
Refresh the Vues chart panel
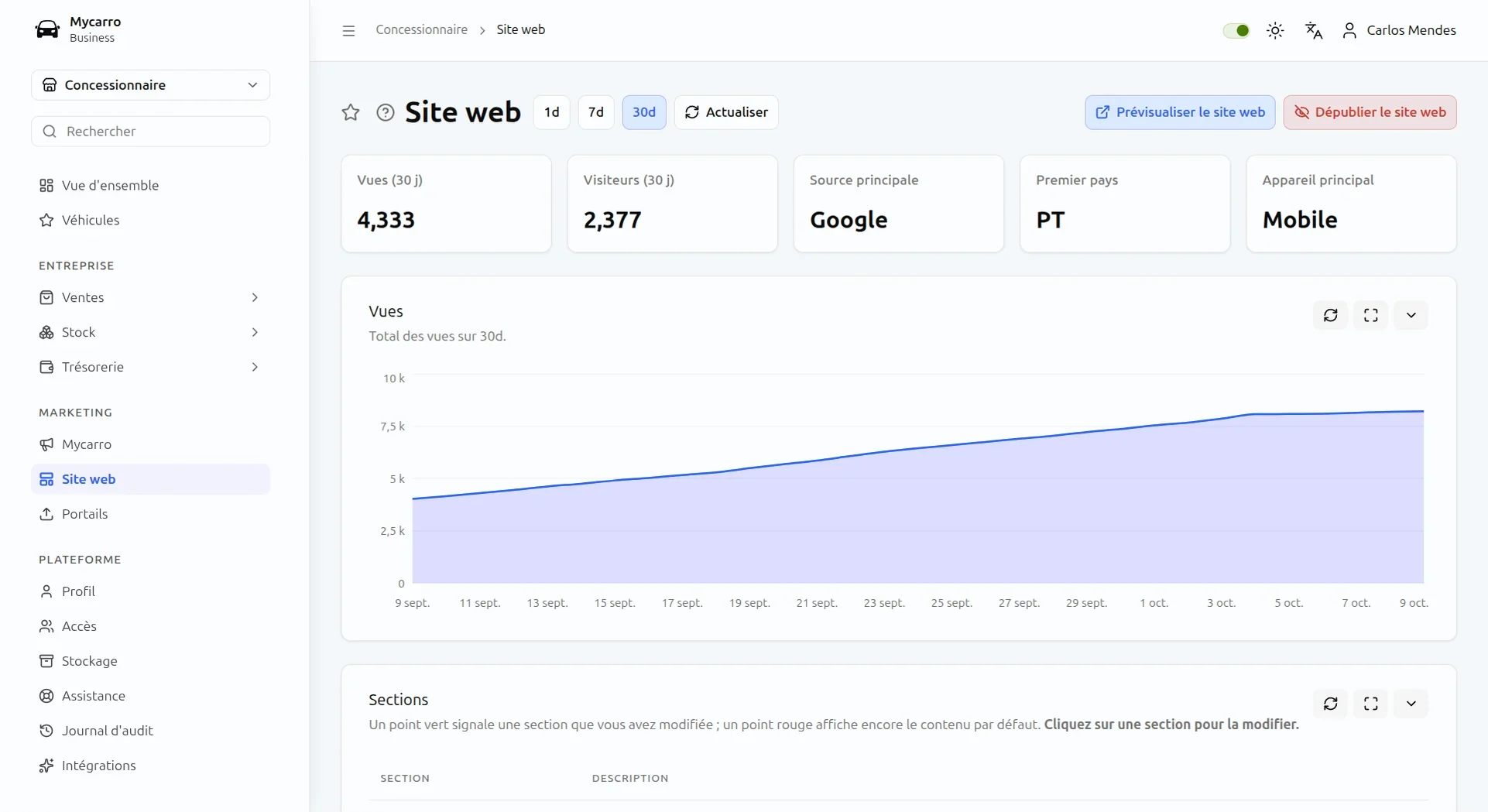click(1331, 315)
